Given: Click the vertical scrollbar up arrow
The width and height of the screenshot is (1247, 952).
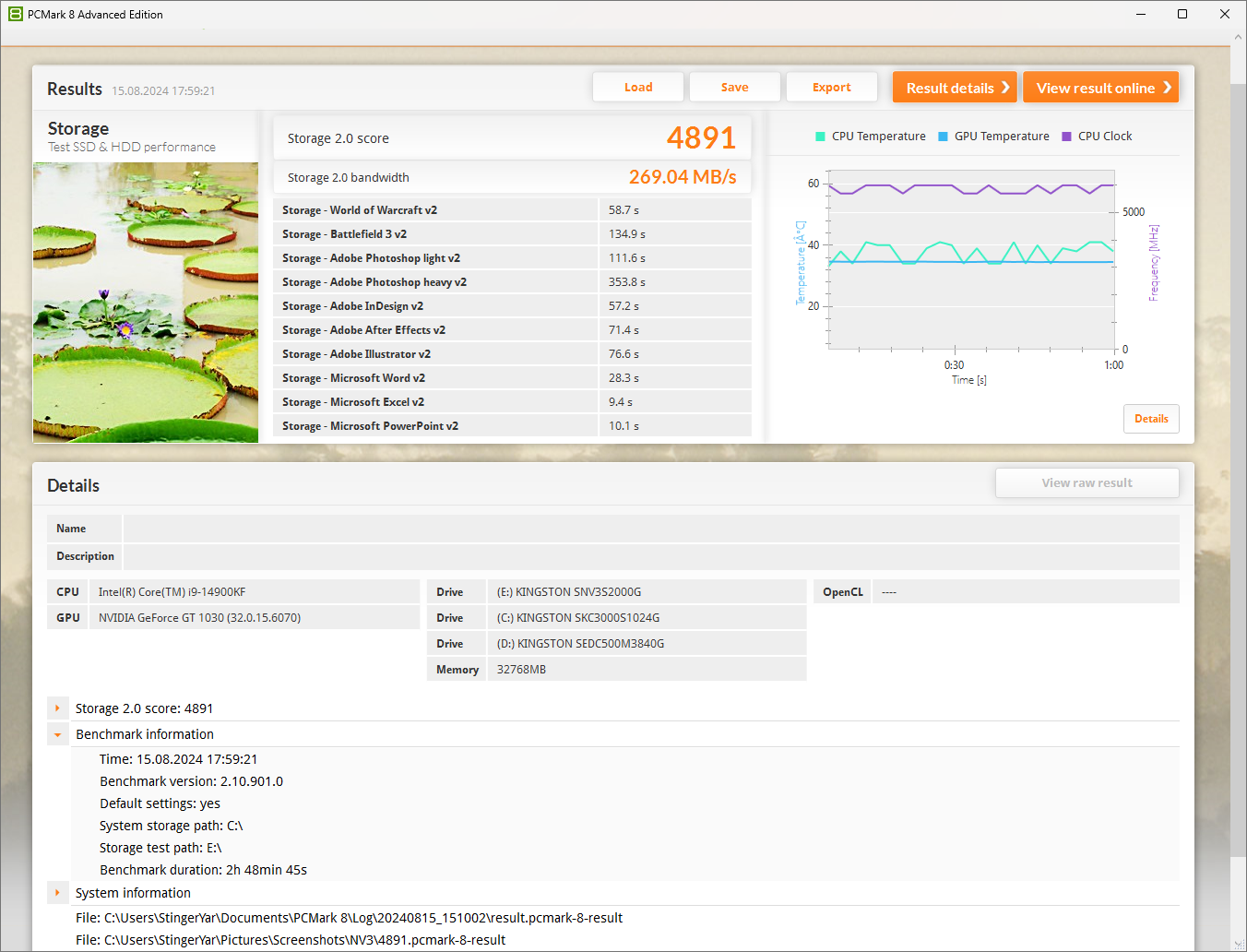Looking at the screenshot, I should (1239, 38).
